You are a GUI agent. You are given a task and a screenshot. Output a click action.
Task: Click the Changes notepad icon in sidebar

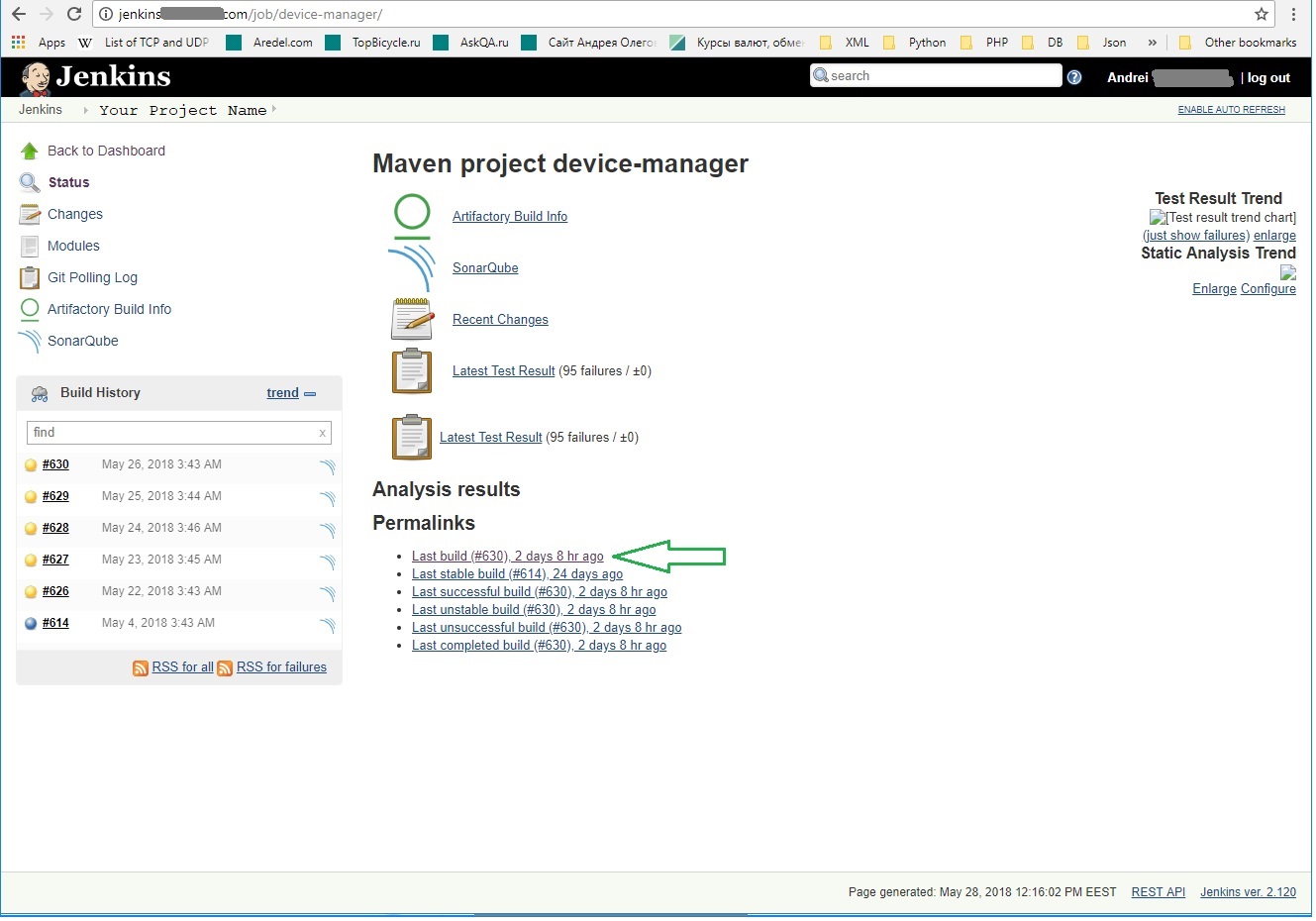coord(29,214)
